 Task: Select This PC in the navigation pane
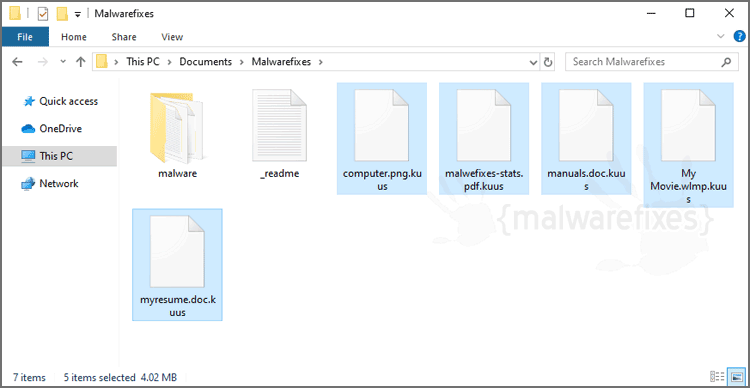pos(60,156)
